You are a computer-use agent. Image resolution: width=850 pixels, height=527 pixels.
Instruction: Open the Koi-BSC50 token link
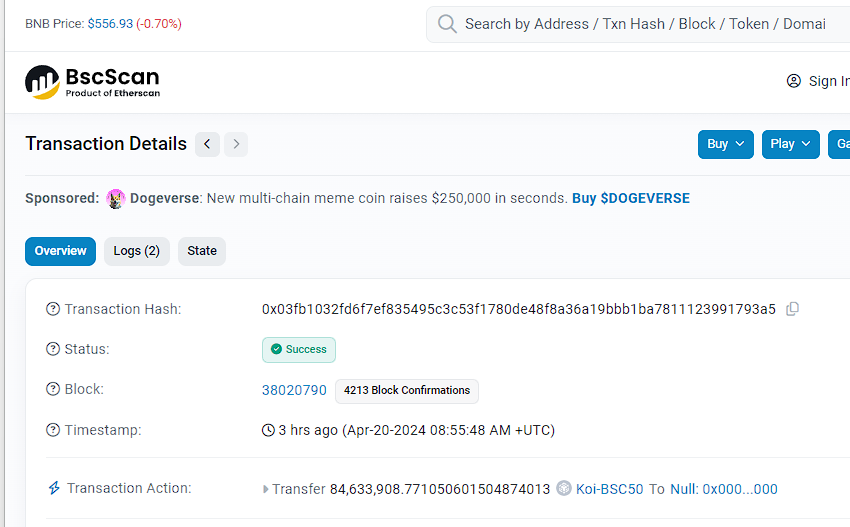point(609,489)
